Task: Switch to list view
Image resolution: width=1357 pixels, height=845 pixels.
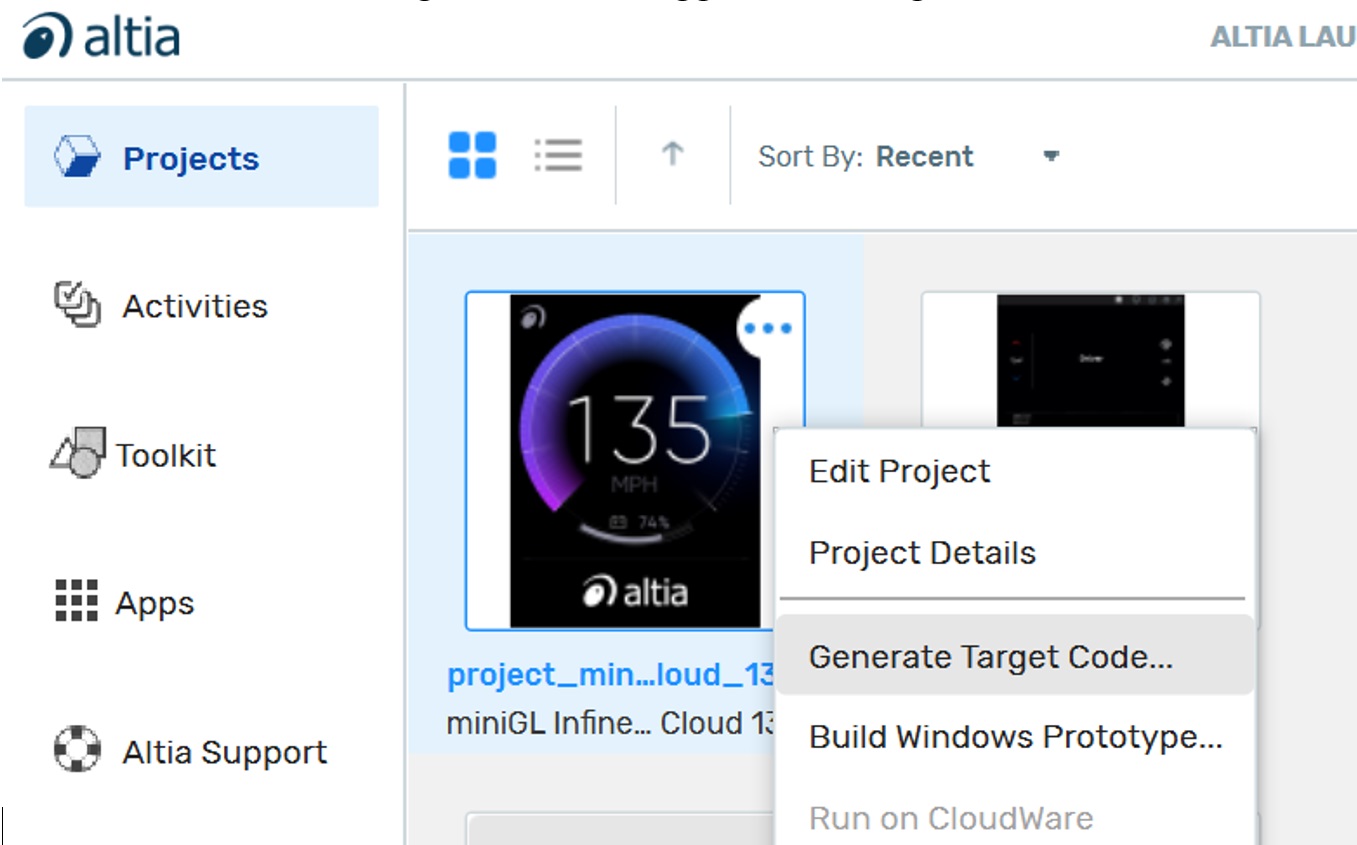Action: pyautogui.click(x=558, y=155)
